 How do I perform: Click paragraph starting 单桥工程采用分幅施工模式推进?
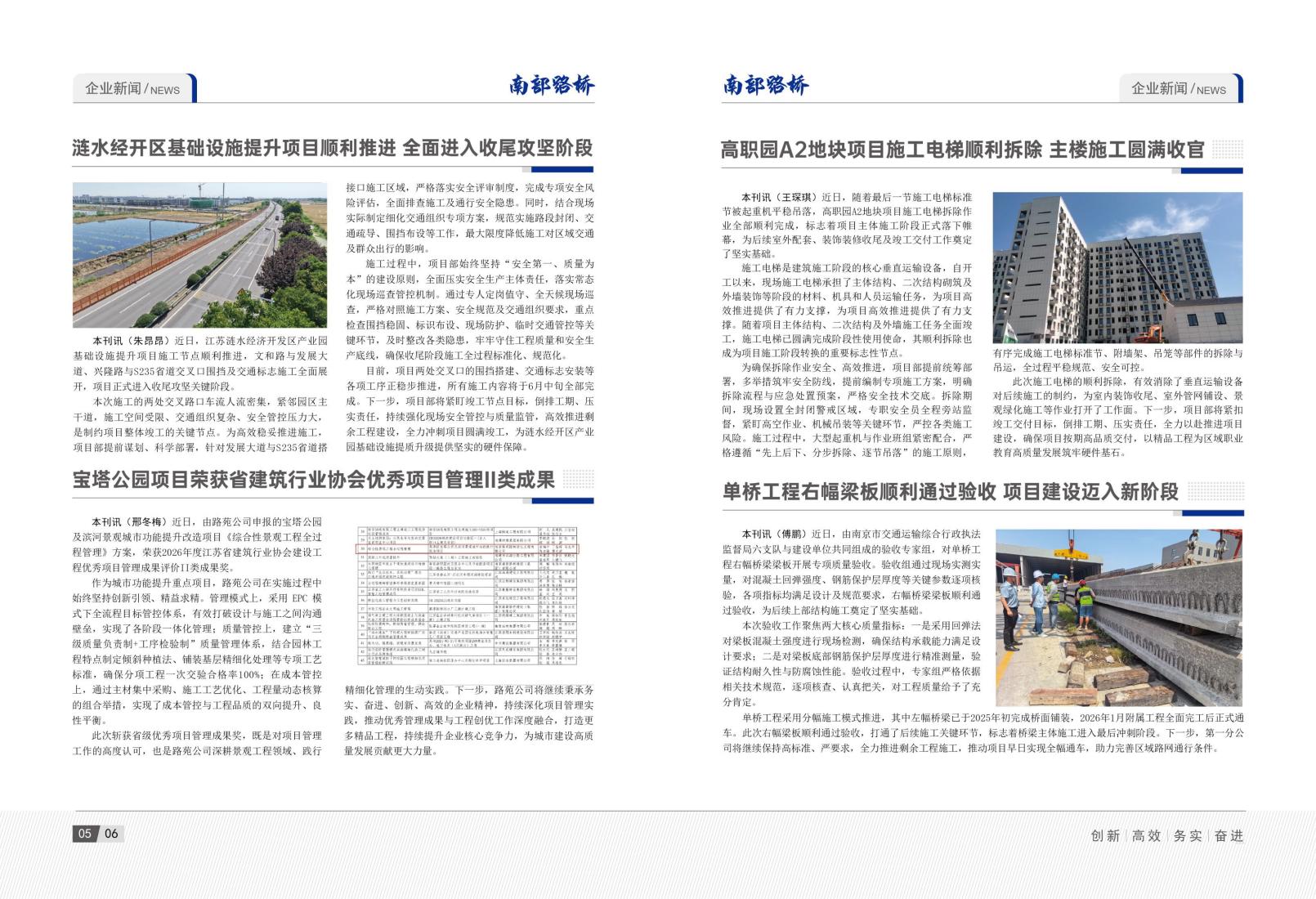pos(983,732)
